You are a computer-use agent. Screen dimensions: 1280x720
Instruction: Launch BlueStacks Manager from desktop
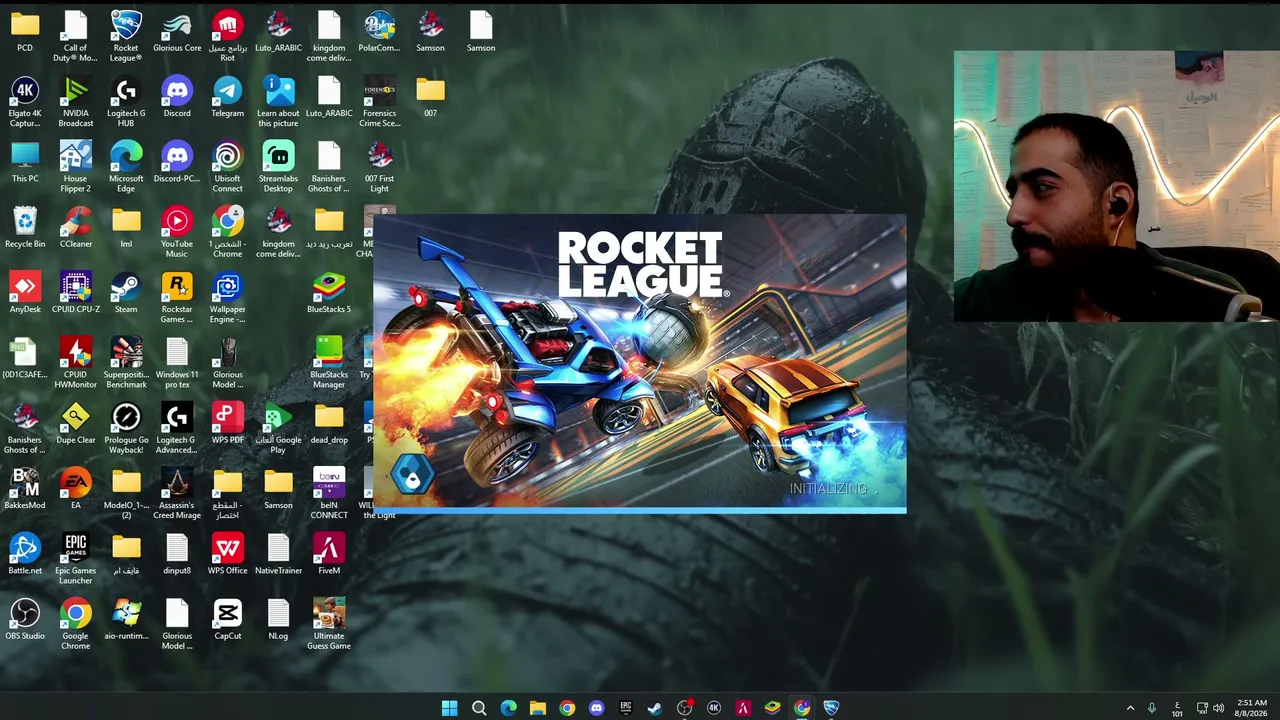(329, 363)
